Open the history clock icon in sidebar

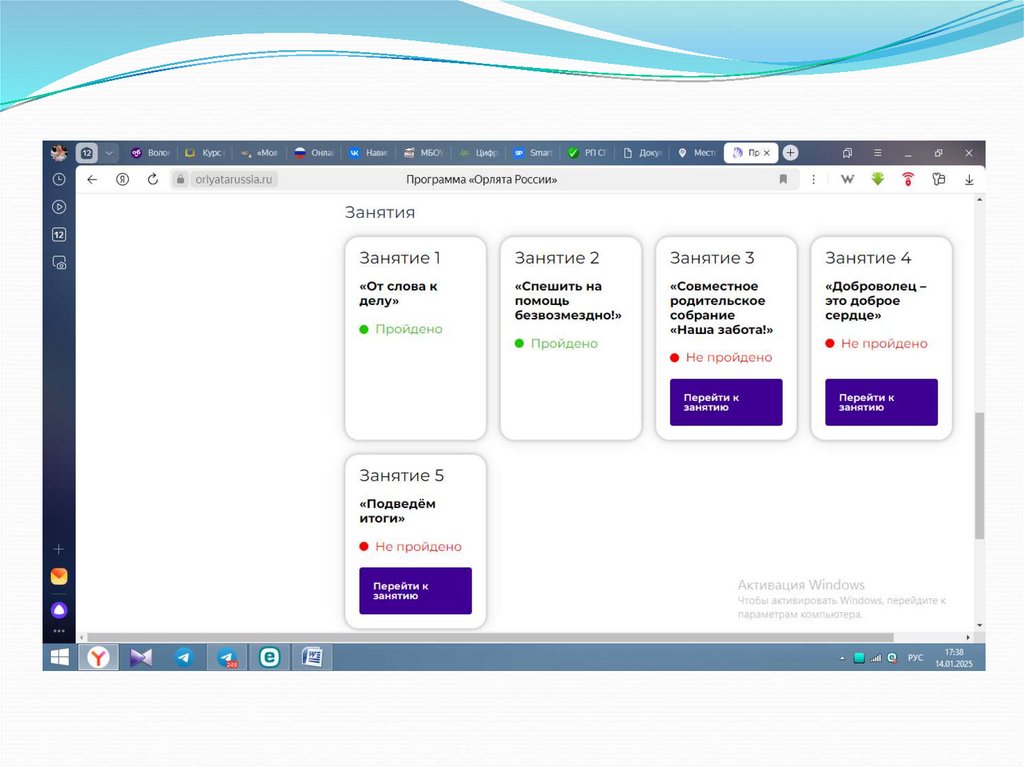pos(59,179)
